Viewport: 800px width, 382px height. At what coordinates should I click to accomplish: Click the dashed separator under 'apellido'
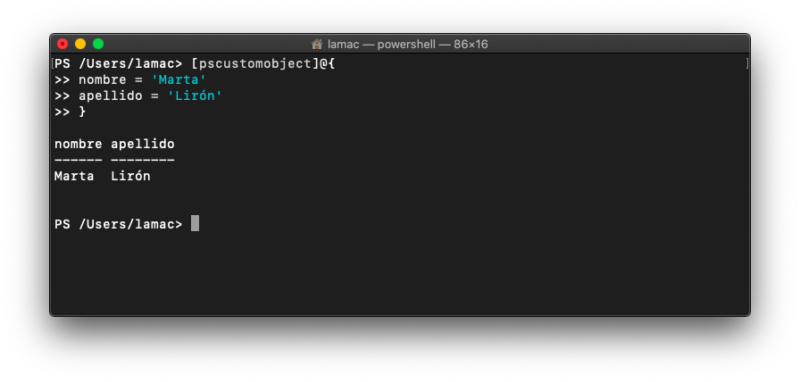(143, 160)
